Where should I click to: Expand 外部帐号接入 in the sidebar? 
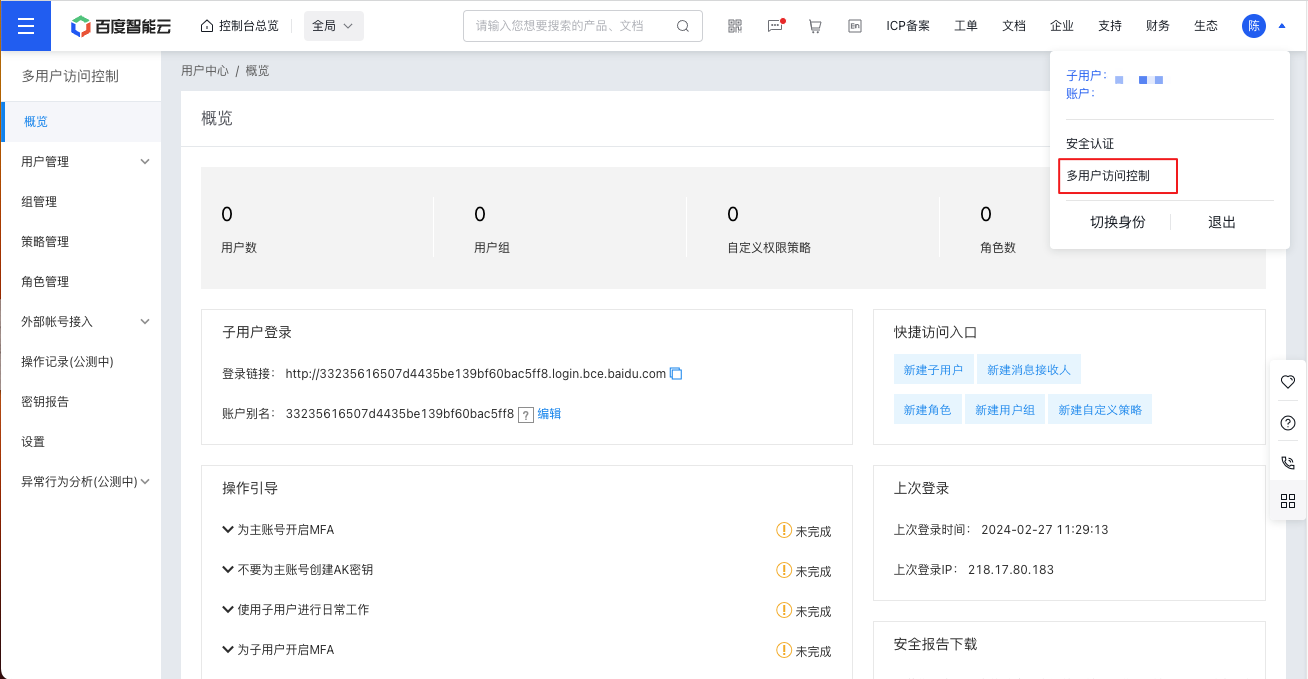pos(145,322)
